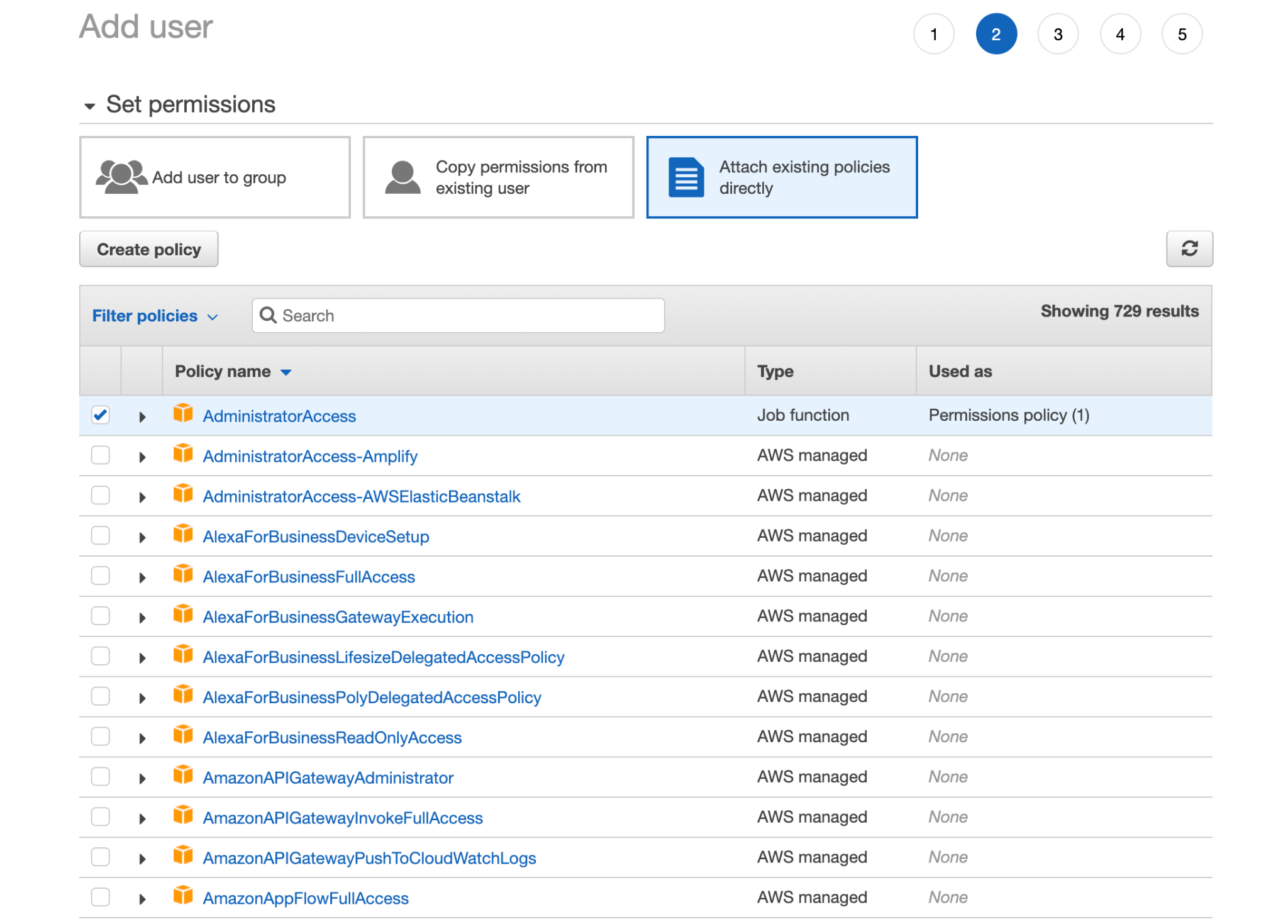Check the AlexaForBusinessGatewayExecution checkbox
The height and width of the screenshot is (924, 1288).
(101, 616)
